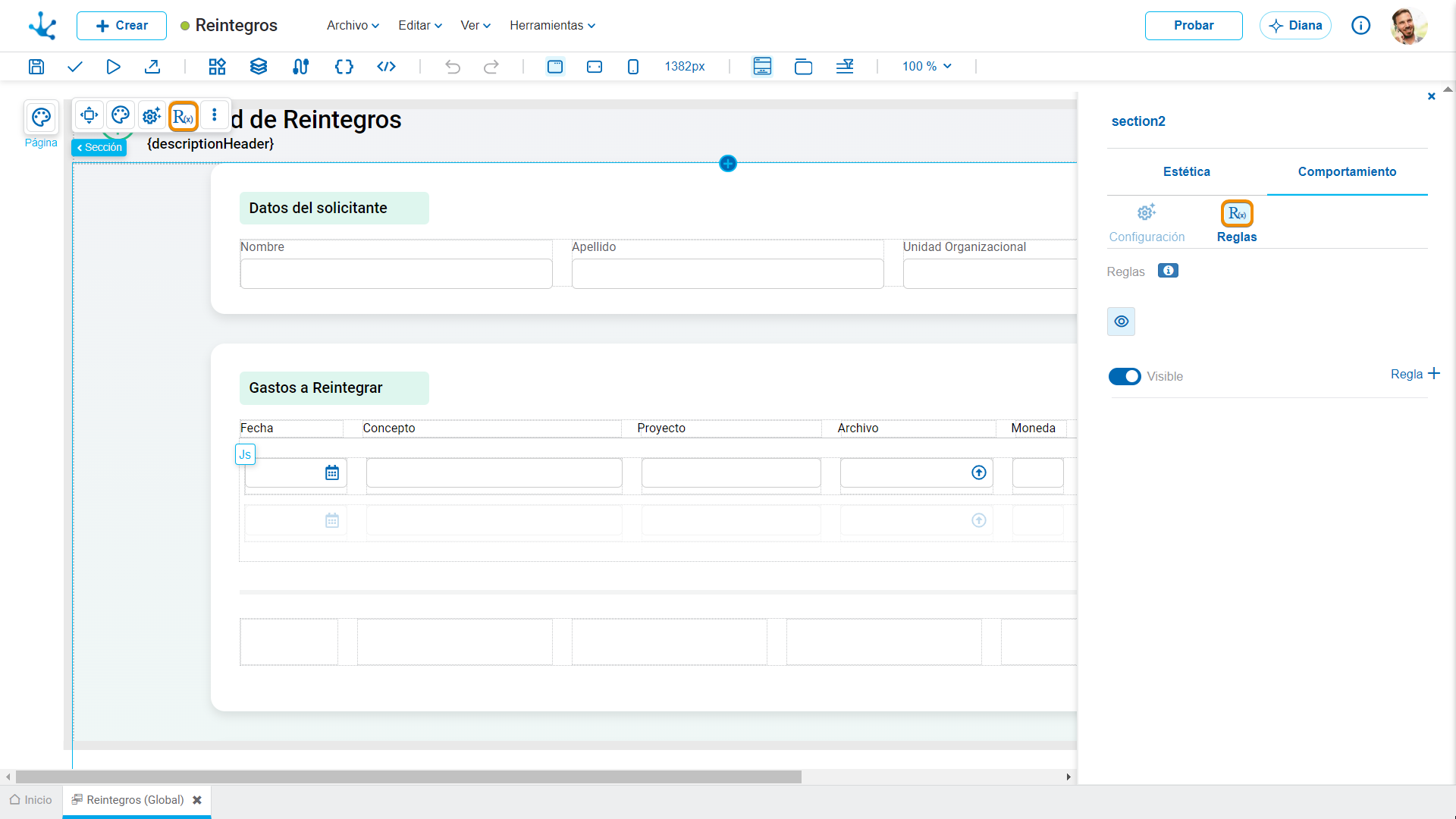This screenshot has height=819, width=1456.
Task: Select the Reglas sub-tab
Action: point(1237,223)
